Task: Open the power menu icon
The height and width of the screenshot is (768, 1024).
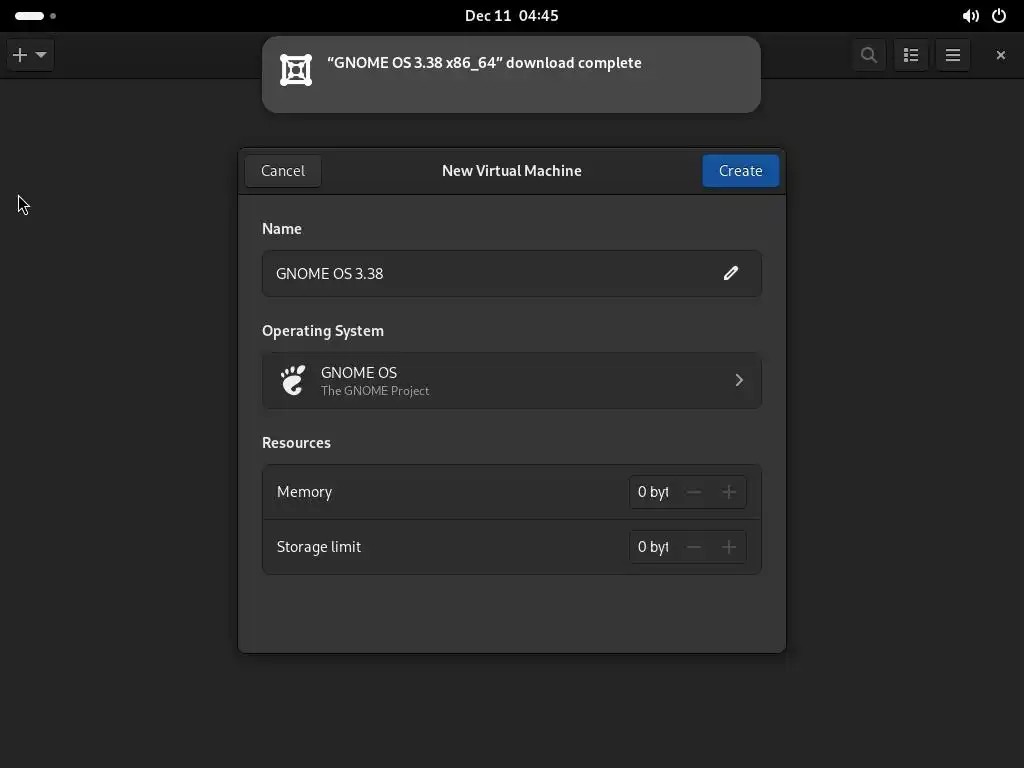Action: (999, 16)
